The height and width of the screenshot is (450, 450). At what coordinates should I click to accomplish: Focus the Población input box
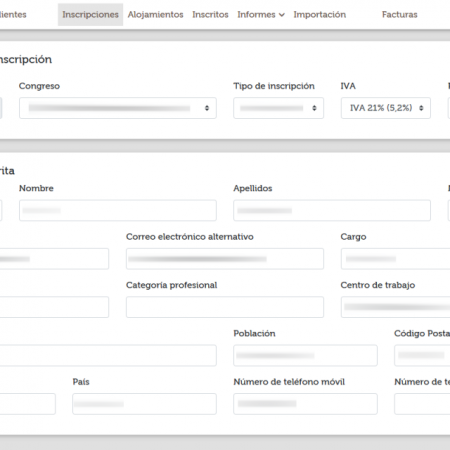305,355
